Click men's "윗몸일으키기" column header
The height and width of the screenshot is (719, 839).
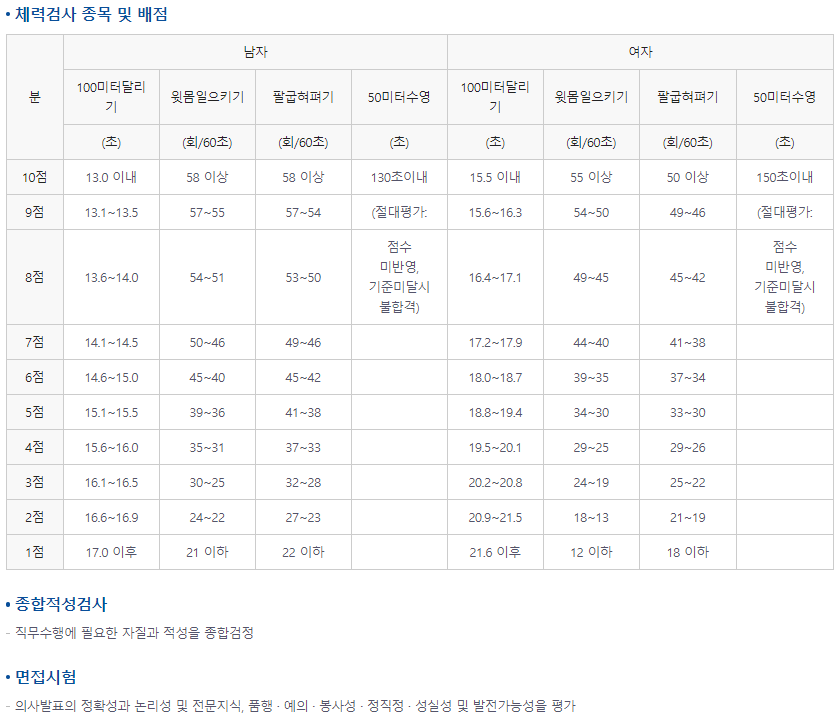pyautogui.click(x=207, y=97)
